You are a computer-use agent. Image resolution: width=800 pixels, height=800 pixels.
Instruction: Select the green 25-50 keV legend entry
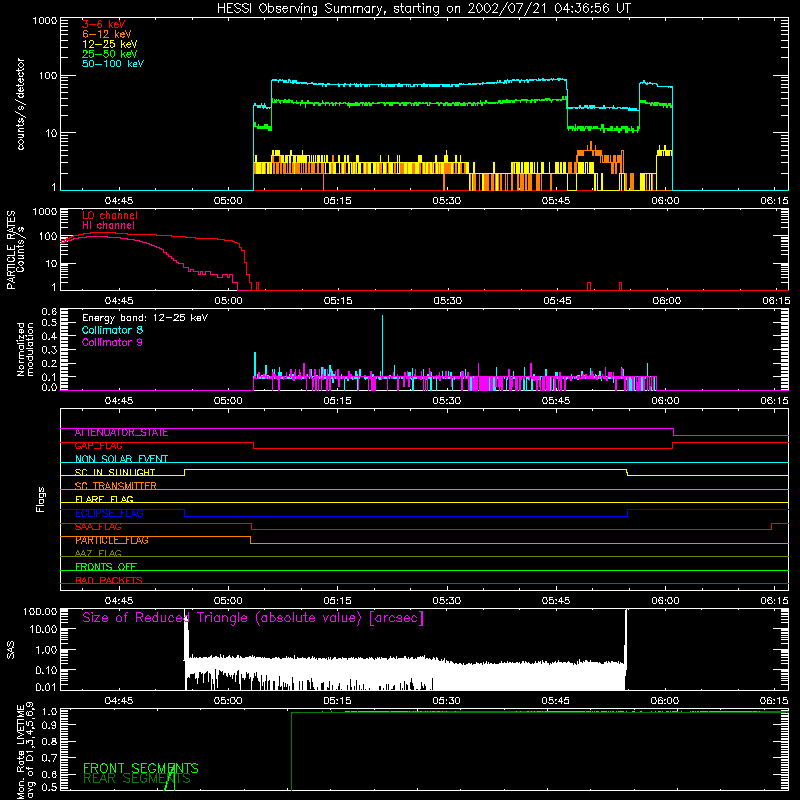(110, 54)
